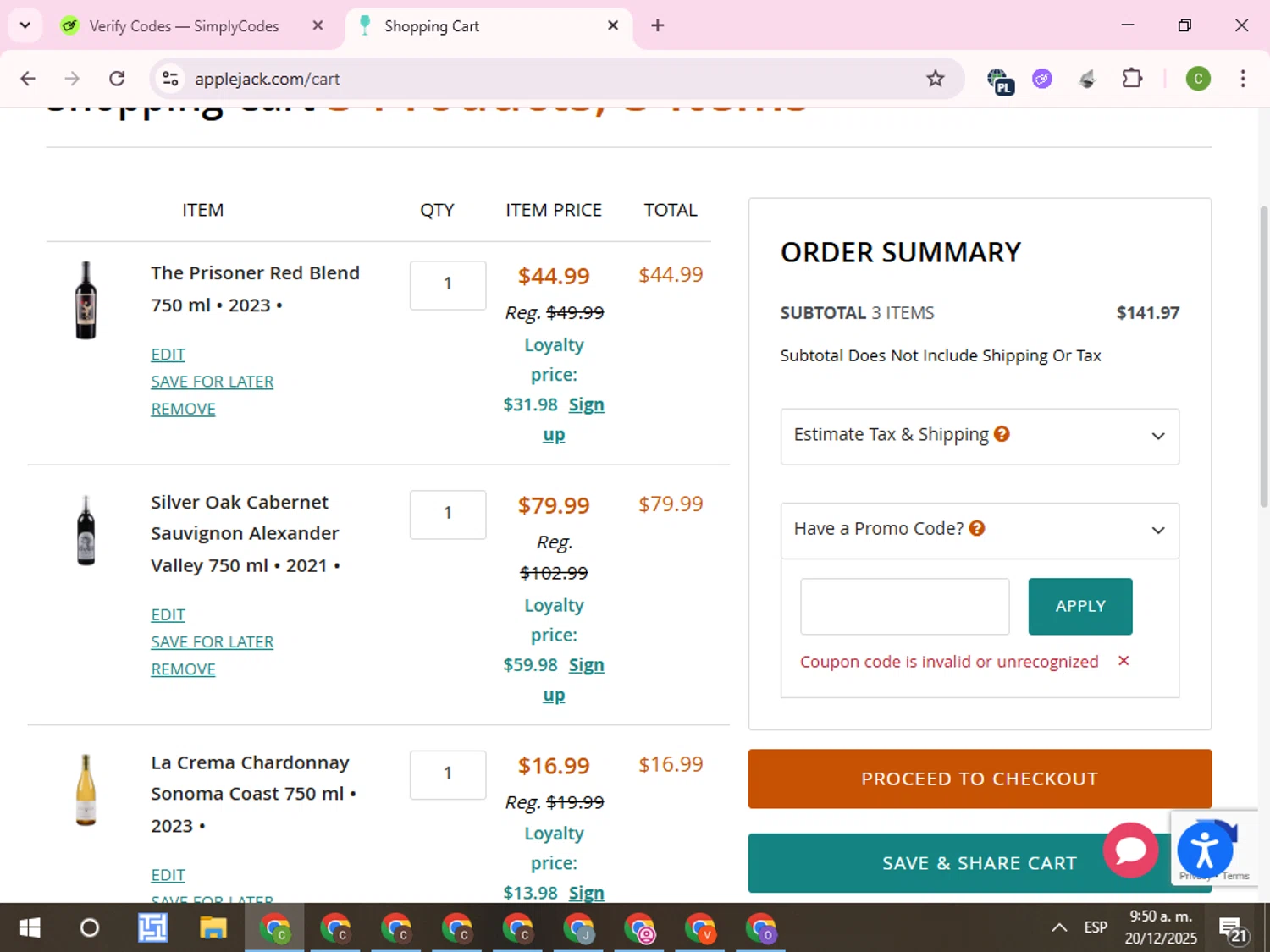
Task: Open the Chrome profile avatar C
Action: point(1198,79)
